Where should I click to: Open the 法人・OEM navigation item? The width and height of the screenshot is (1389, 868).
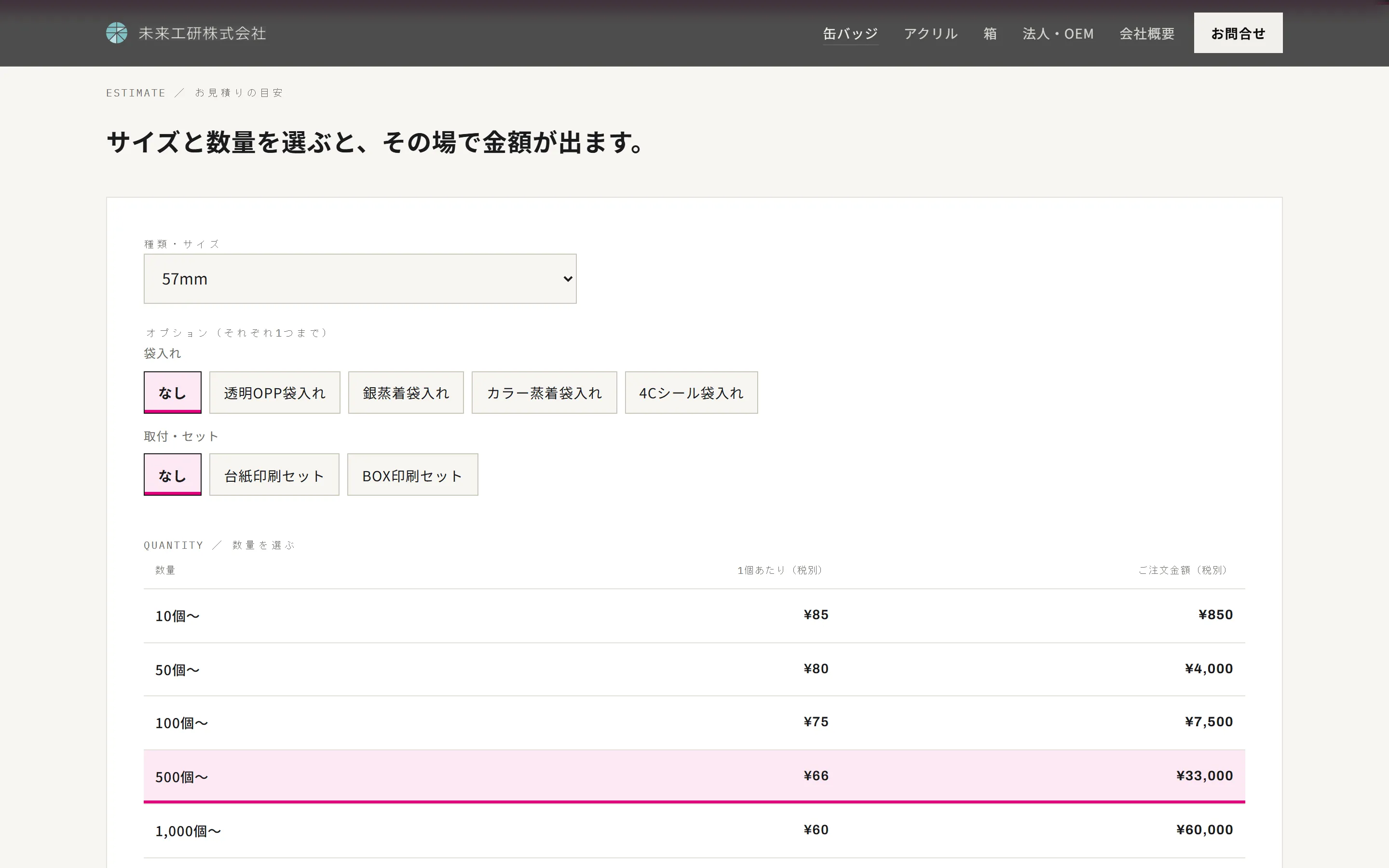[x=1058, y=34]
